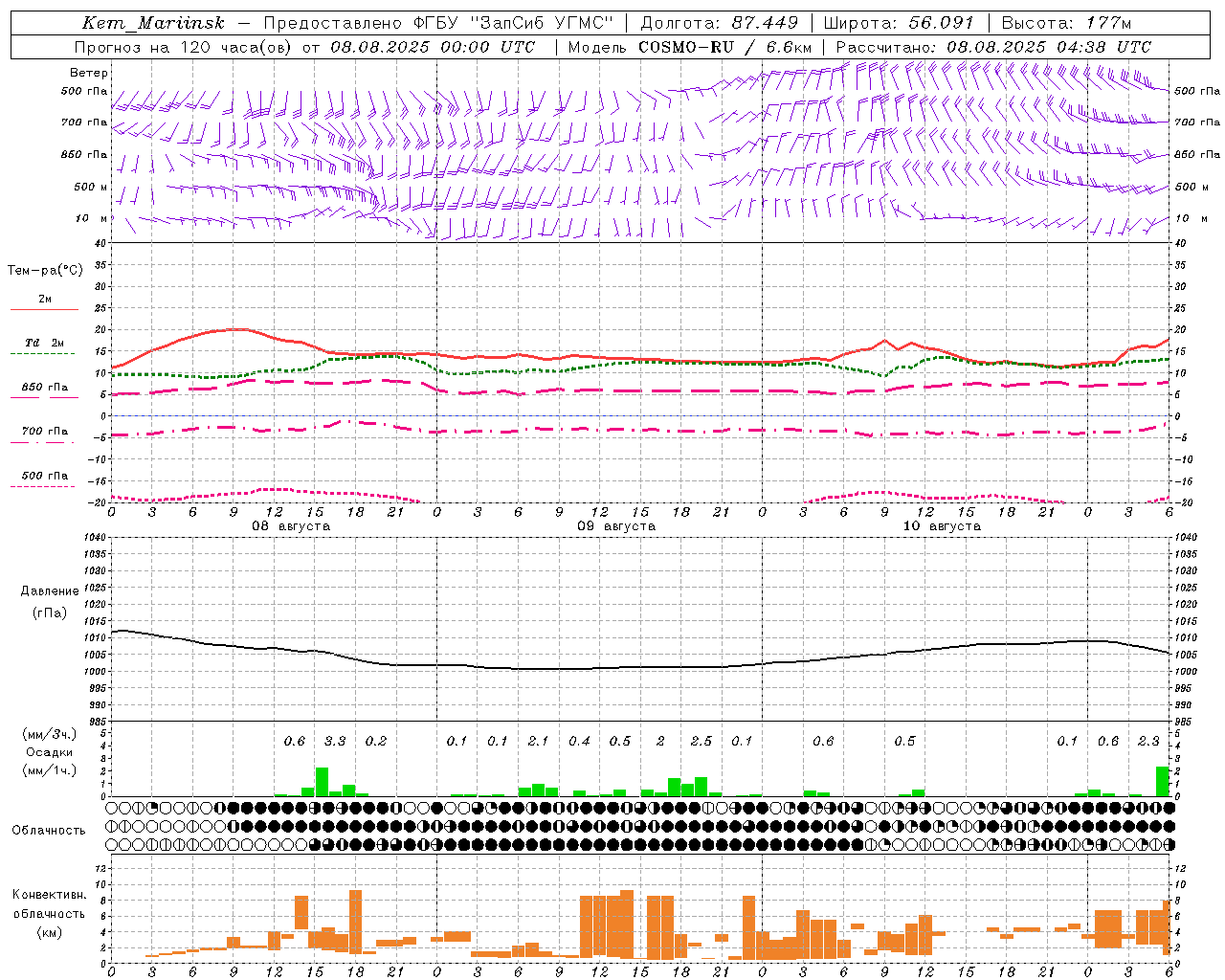
Task: Click the 850 гПа temperature legend entry
Action: 44,390
